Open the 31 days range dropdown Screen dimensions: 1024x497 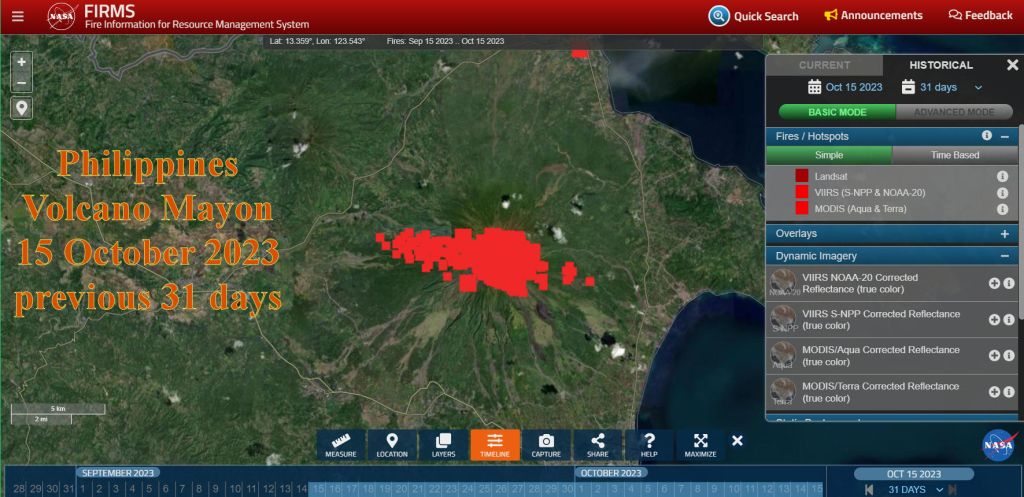click(x=942, y=88)
